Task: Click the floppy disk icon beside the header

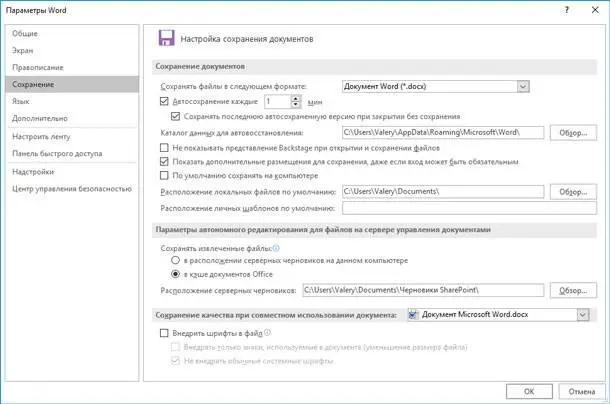Action: coord(166,39)
